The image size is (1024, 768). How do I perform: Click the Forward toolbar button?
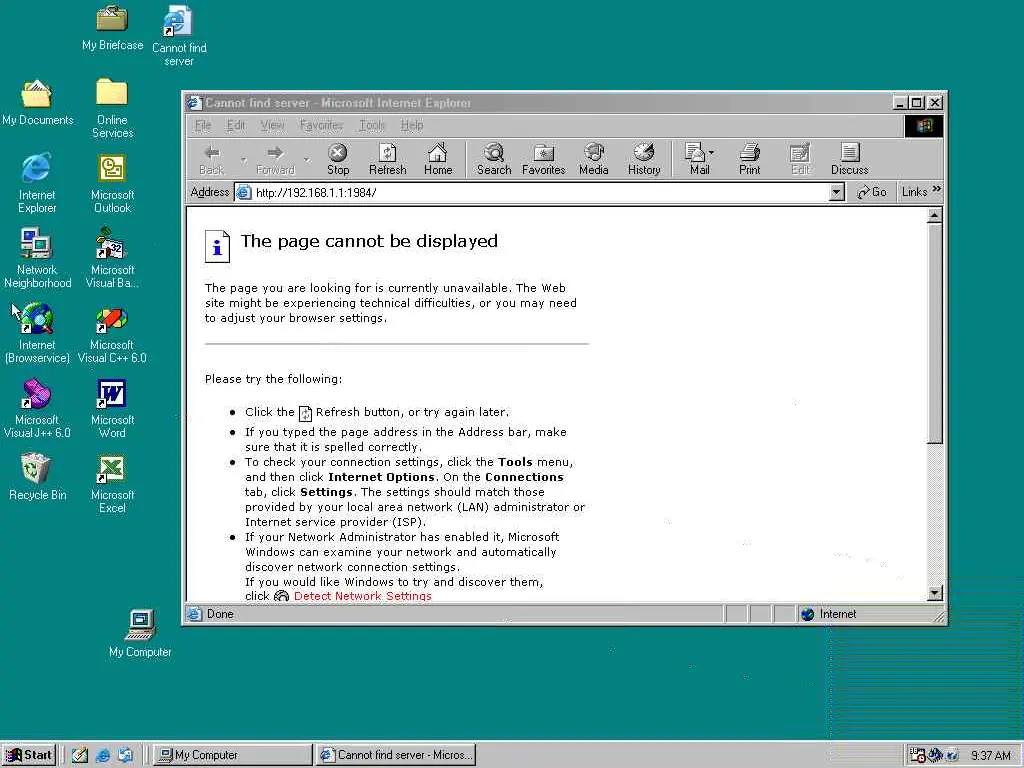[x=276, y=159]
